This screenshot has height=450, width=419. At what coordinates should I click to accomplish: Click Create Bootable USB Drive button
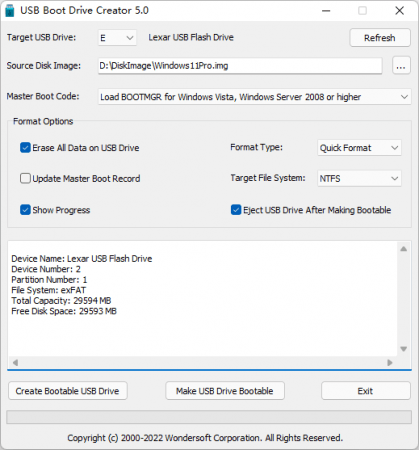click(68, 391)
